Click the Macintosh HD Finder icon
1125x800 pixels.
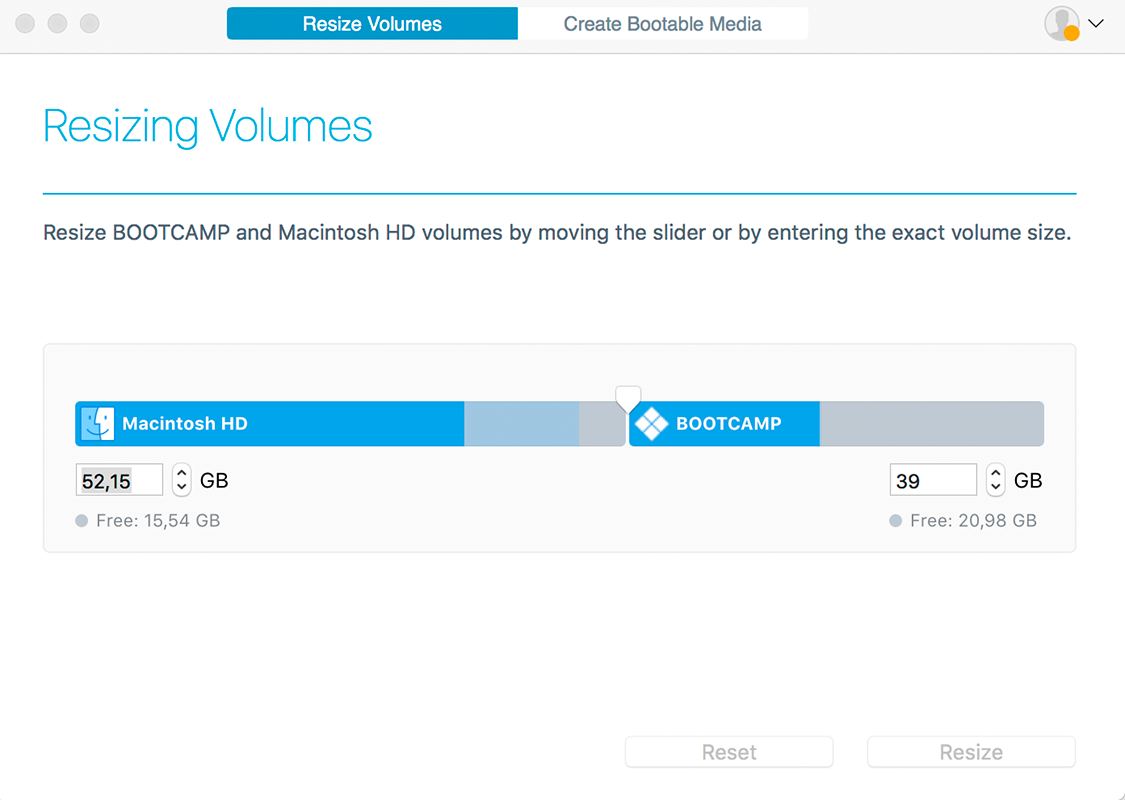pos(97,423)
